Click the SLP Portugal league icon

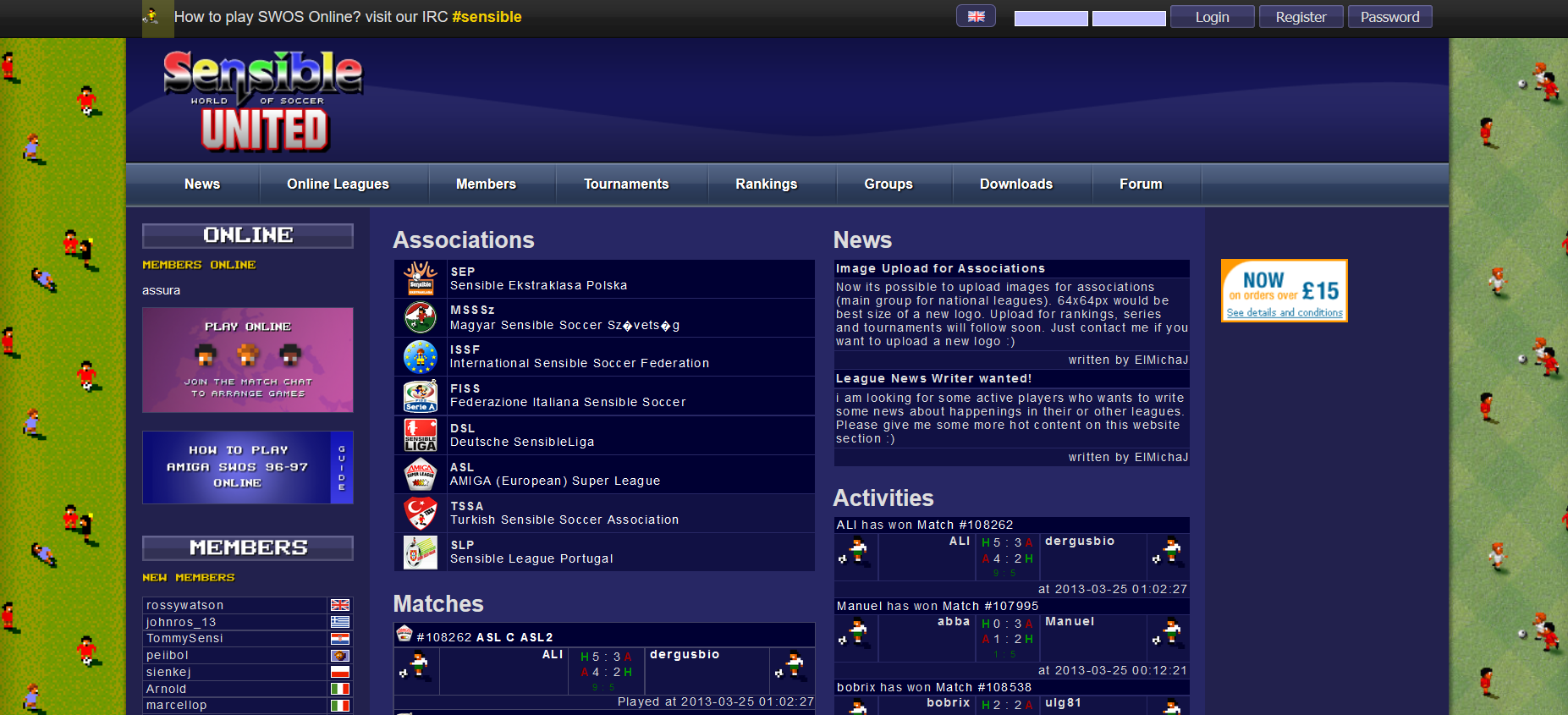click(421, 552)
